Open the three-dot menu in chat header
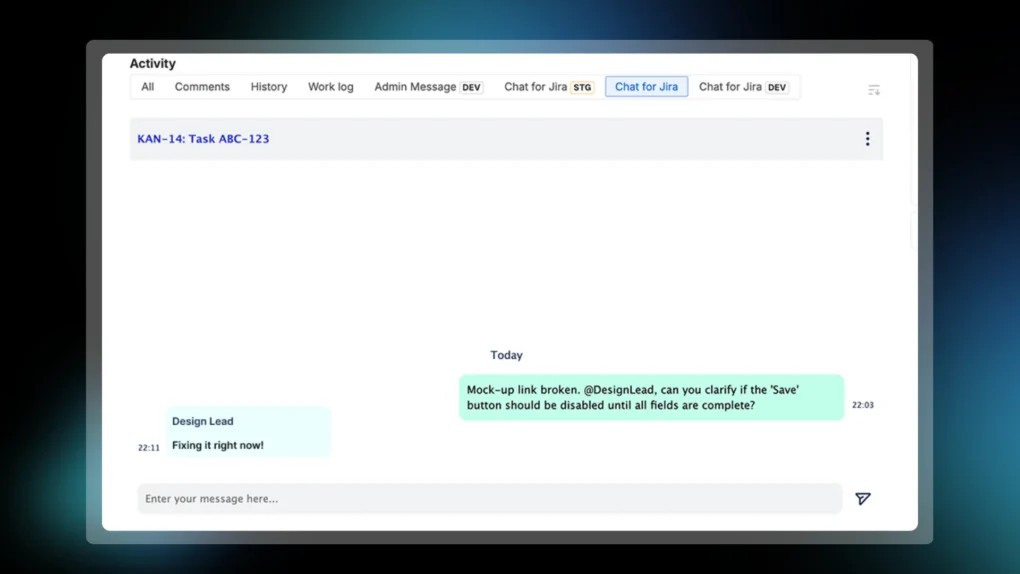The height and width of the screenshot is (574, 1020). (867, 139)
